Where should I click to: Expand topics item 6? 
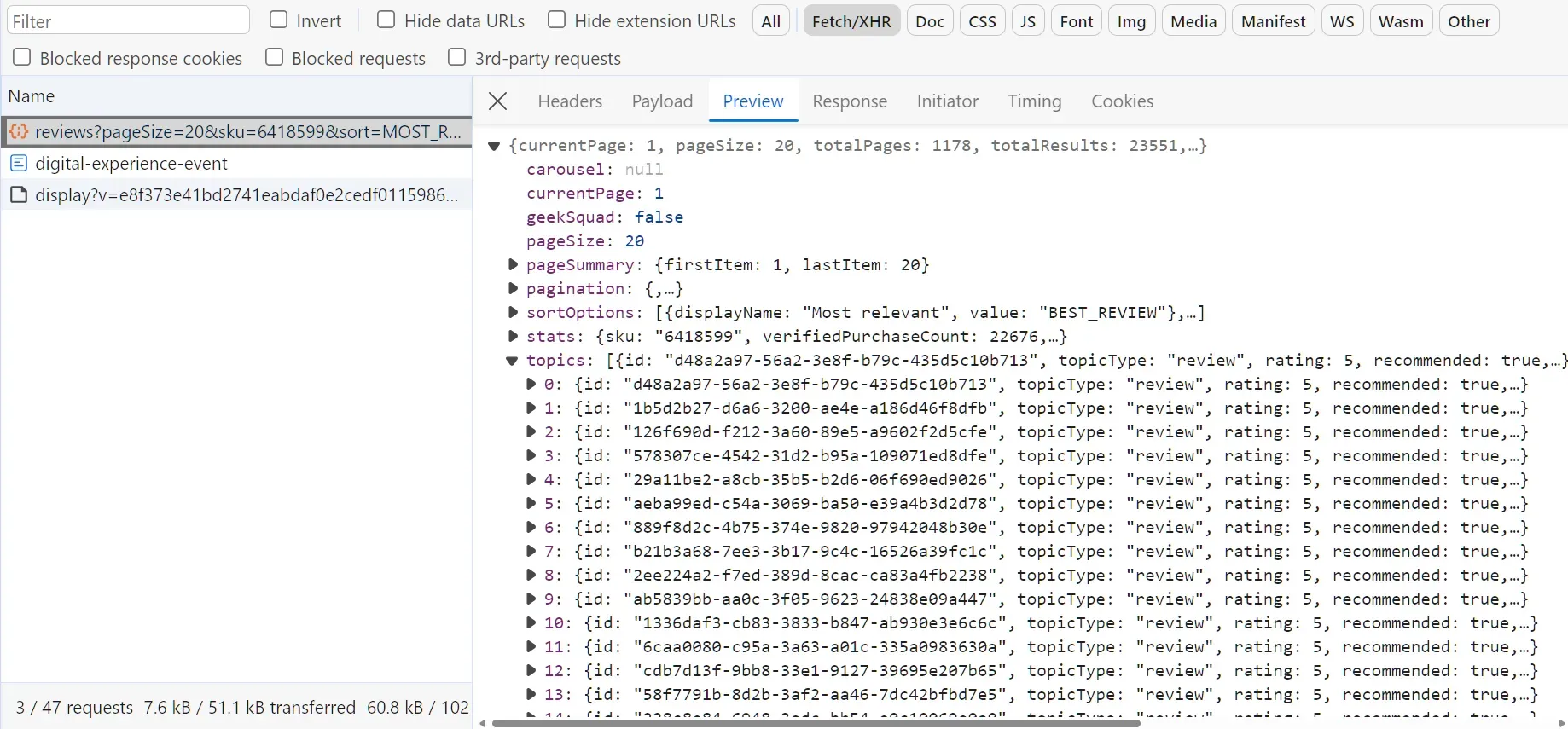coord(531,527)
